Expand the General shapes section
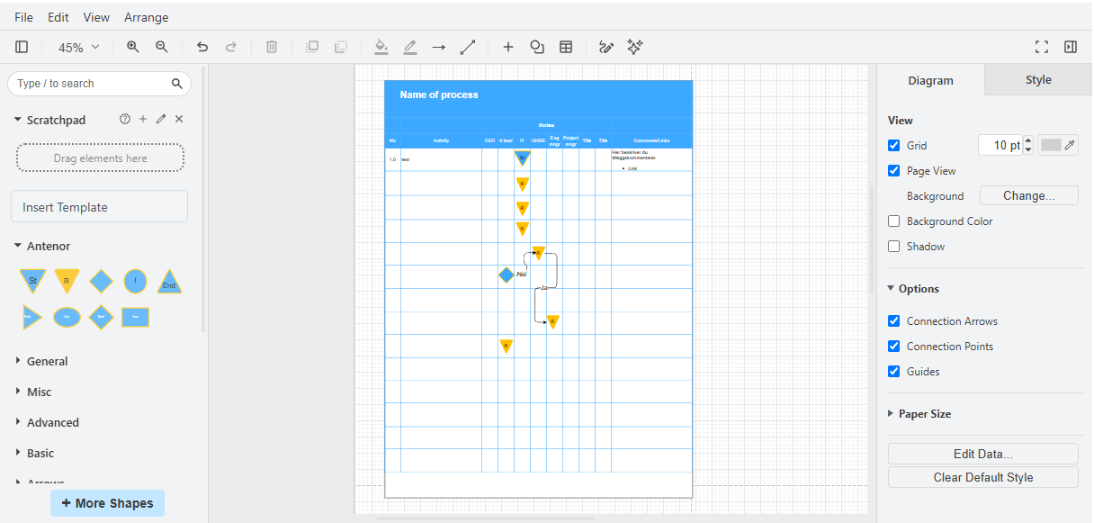The height and width of the screenshot is (523, 1094). pos(41,361)
